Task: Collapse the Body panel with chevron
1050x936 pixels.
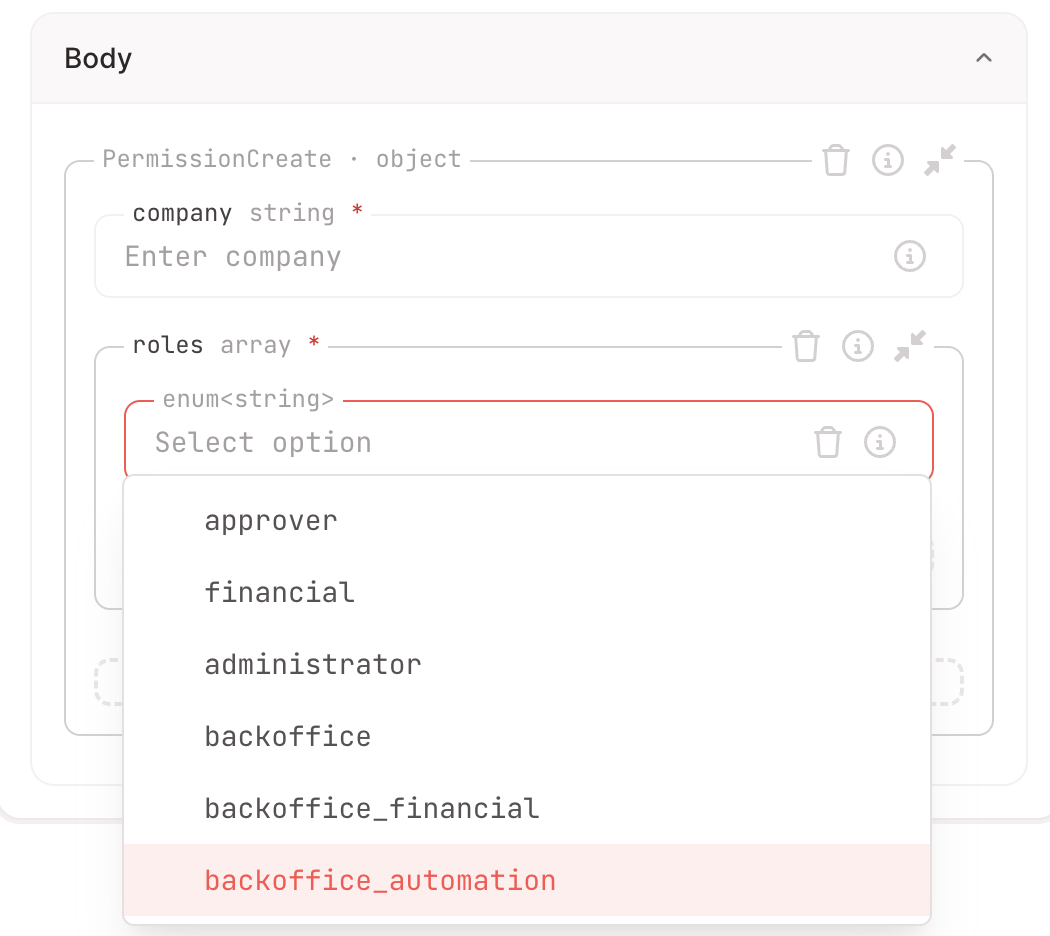Action: [x=984, y=59]
